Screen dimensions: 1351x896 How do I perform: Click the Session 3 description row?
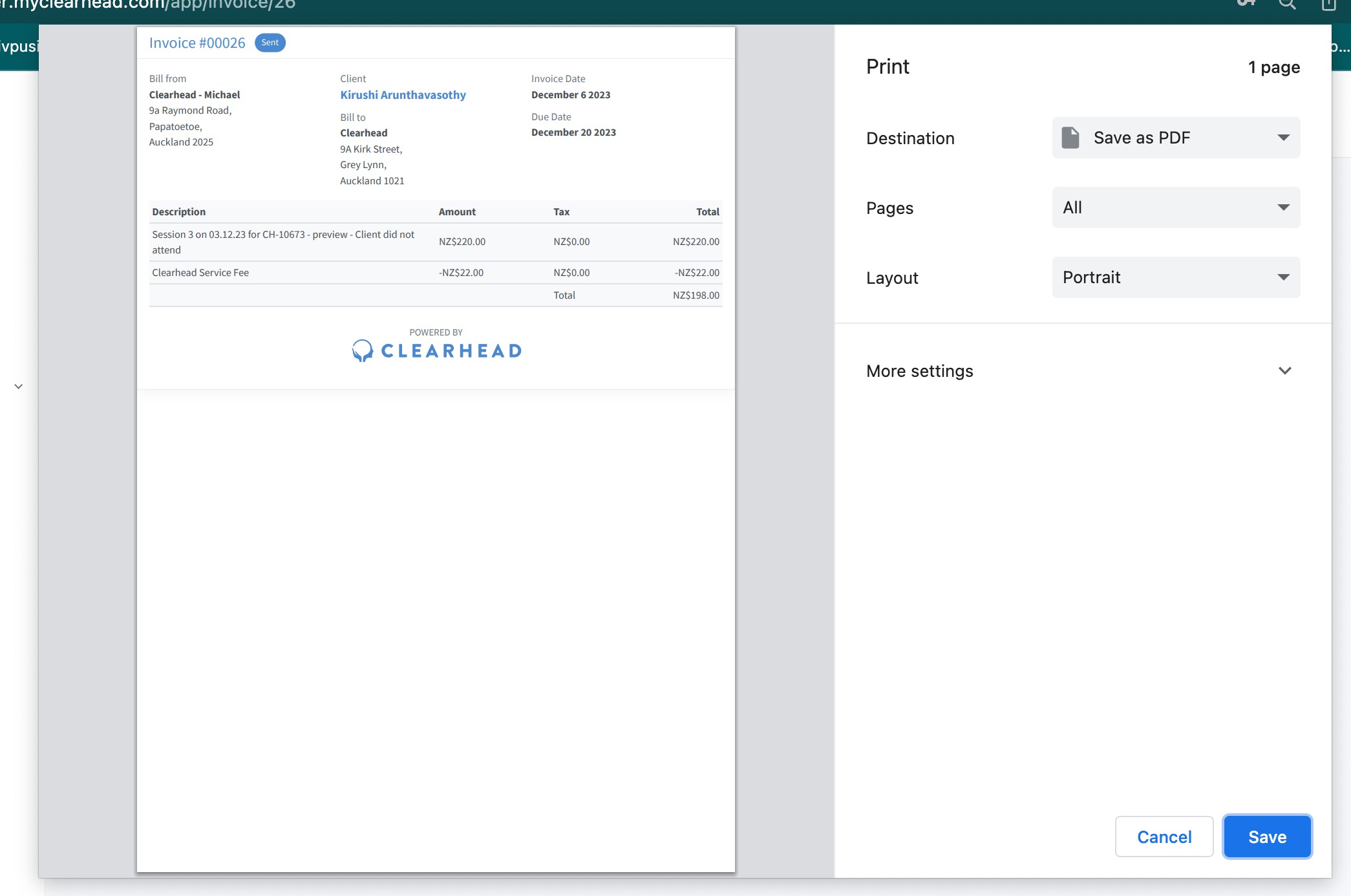point(283,242)
